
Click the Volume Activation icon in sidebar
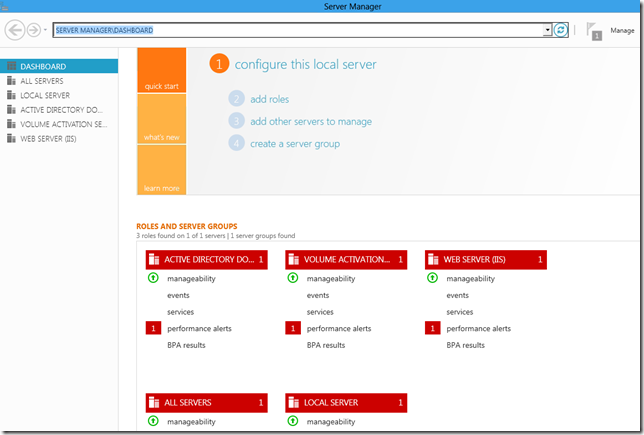click(x=12, y=124)
